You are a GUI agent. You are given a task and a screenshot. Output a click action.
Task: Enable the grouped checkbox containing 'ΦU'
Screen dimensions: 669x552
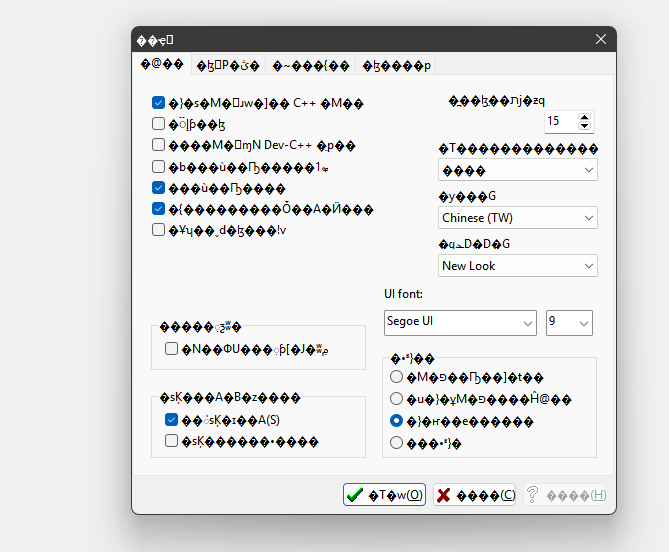172,349
